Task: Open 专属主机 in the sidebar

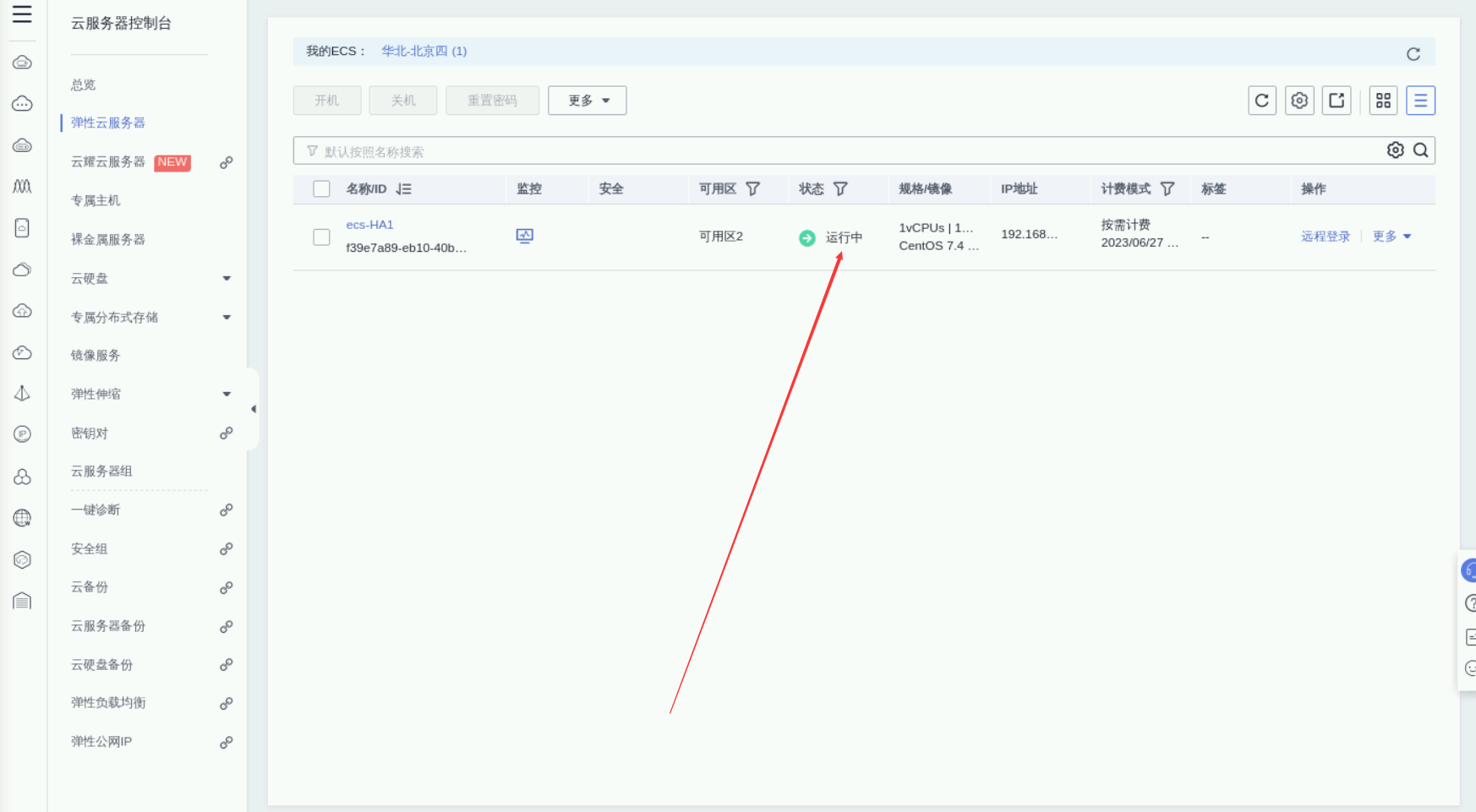Action: click(96, 201)
